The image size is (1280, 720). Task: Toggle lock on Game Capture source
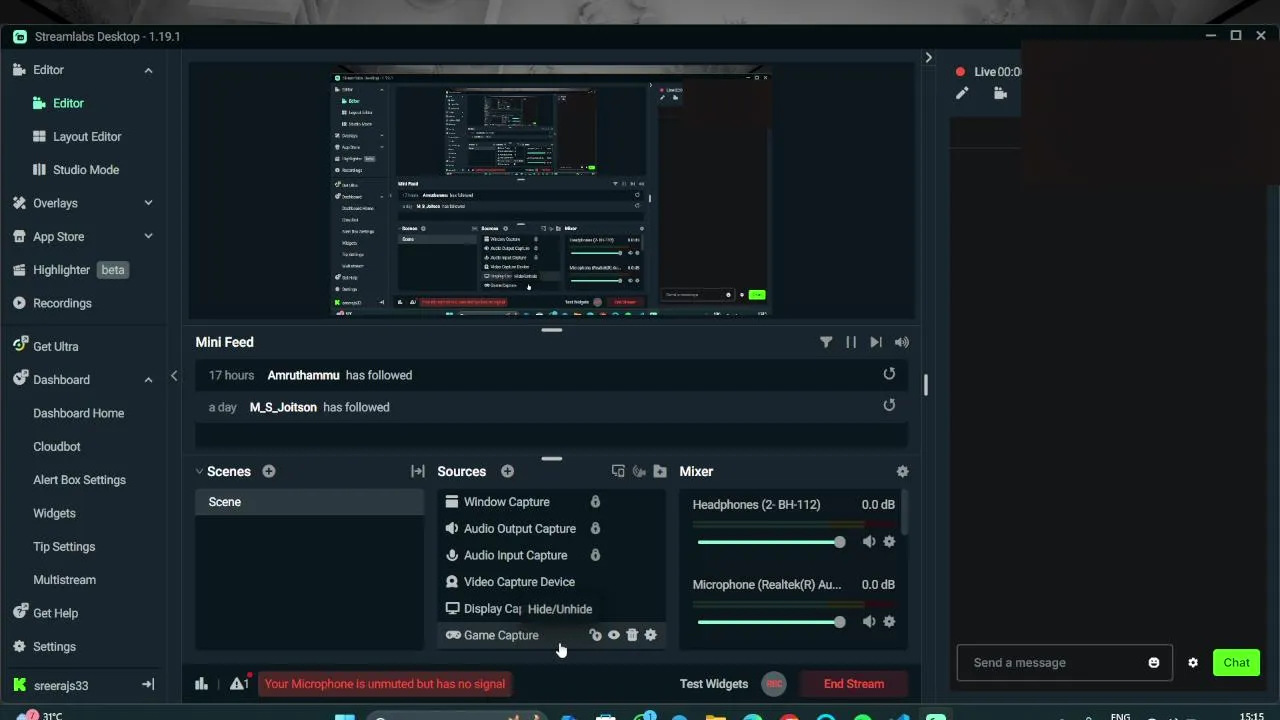coord(596,635)
